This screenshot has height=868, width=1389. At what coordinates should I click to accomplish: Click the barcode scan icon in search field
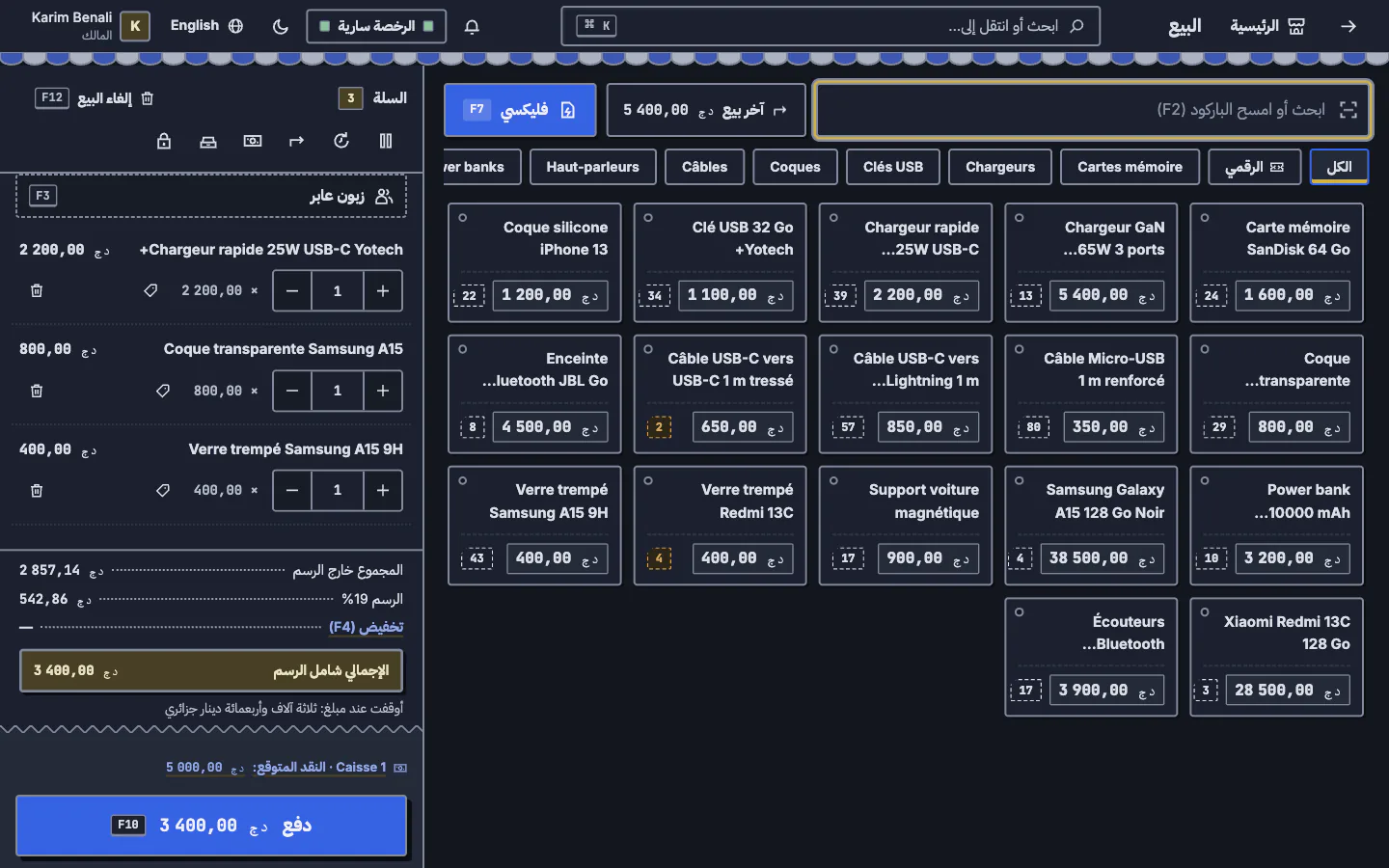[x=1348, y=110]
